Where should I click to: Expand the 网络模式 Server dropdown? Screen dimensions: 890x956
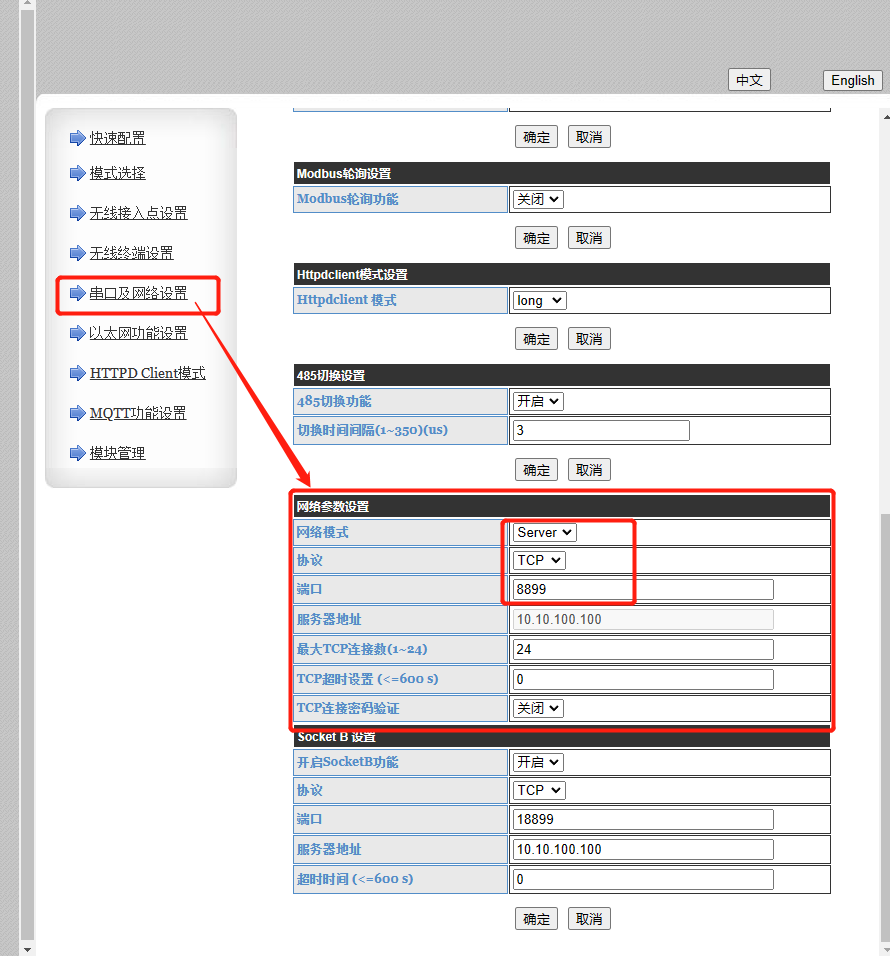544,532
